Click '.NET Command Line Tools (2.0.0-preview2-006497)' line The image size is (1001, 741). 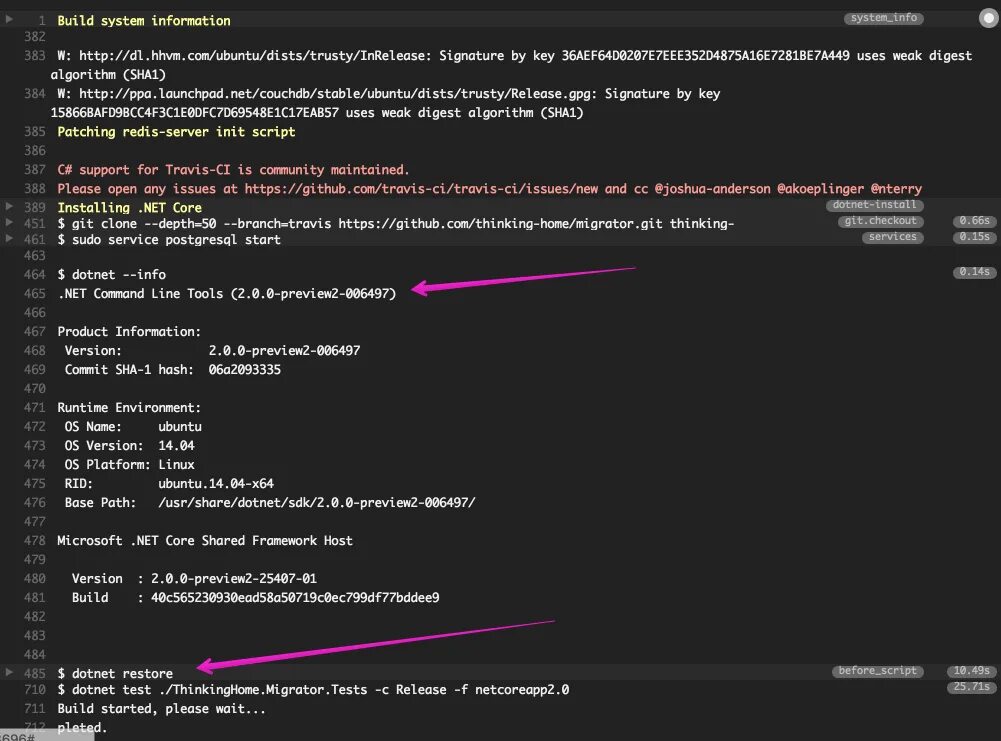pos(227,294)
